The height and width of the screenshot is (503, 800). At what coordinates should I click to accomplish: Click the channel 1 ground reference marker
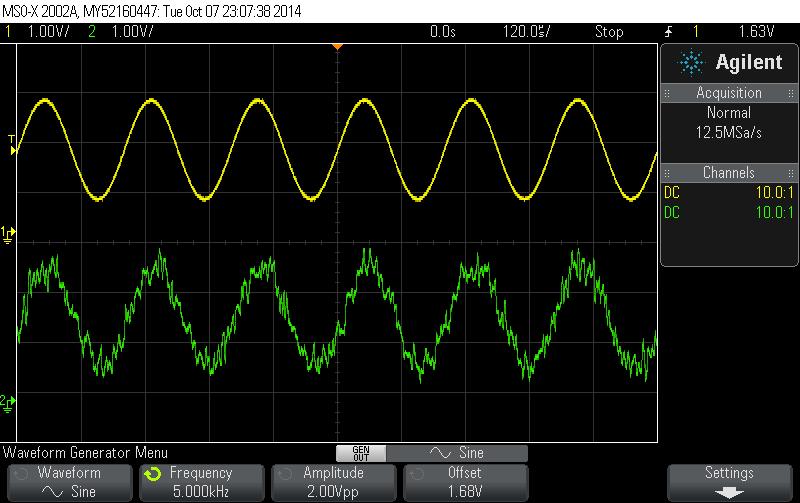click(x=8, y=234)
